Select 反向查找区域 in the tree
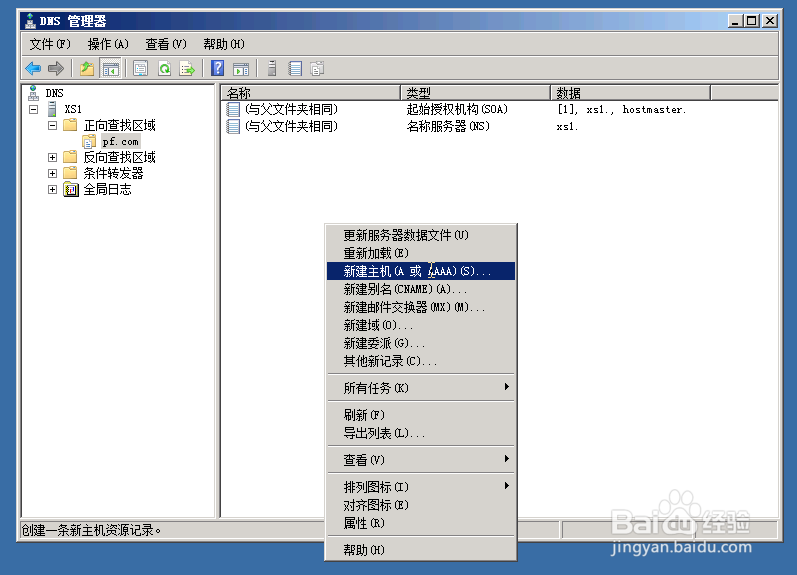The image size is (797, 575). point(119,158)
